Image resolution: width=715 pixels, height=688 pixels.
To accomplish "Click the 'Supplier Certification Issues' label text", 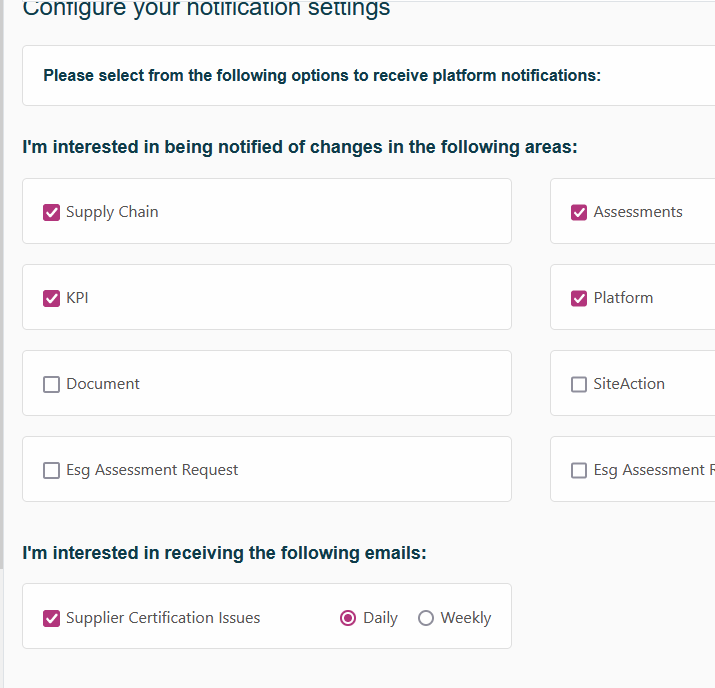I will pyautogui.click(x=163, y=618).
